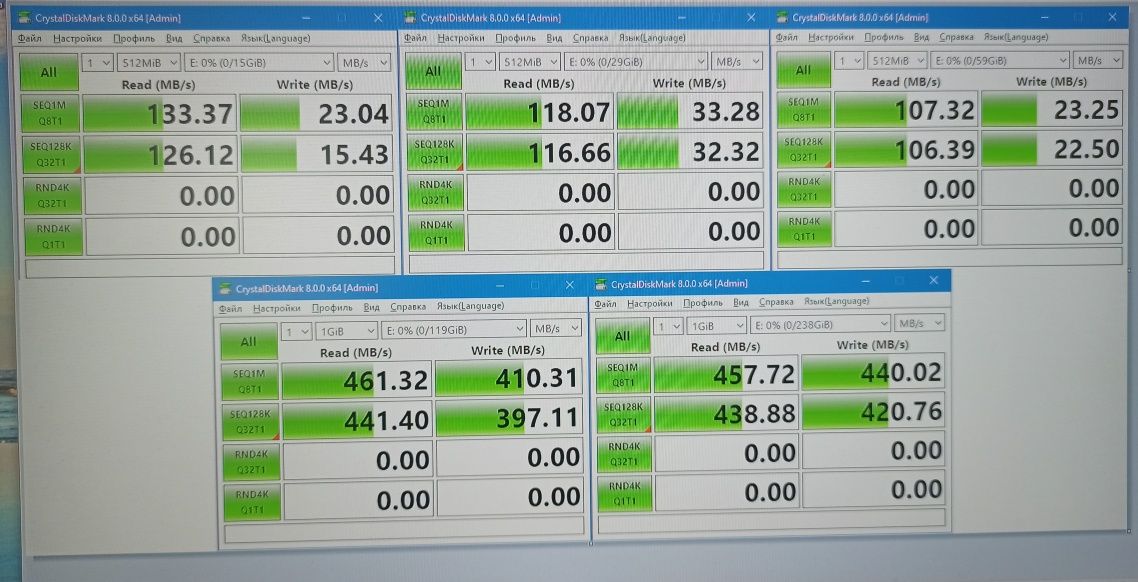Open Настройки menu in the 59GiB window
Image resolution: width=1138 pixels, height=582 pixels.
(832, 37)
